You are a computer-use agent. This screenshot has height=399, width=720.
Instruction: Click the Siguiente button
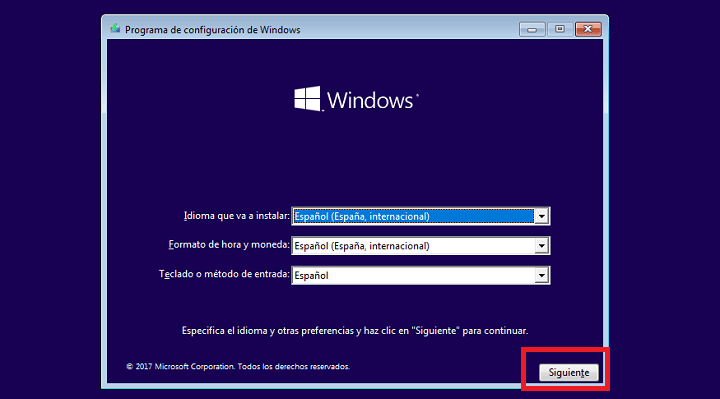click(x=568, y=372)
